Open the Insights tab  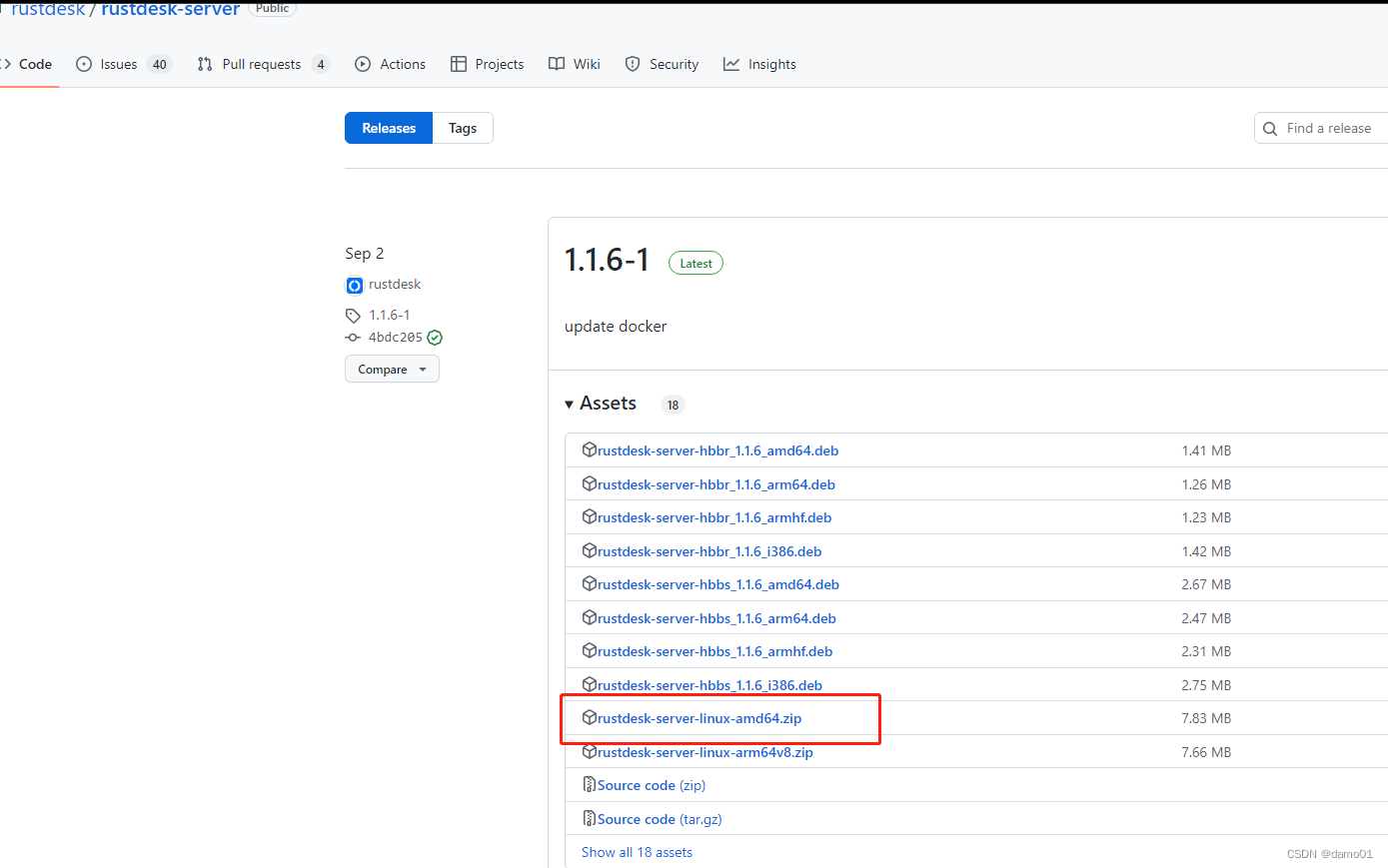(x=759, y=64)
